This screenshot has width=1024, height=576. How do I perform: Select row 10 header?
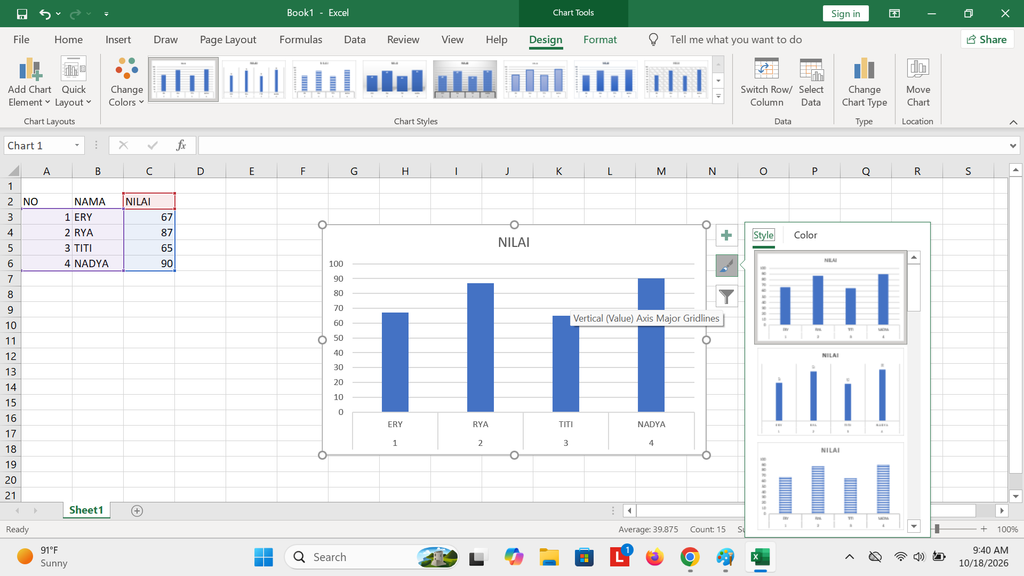(x=10, y=325)
